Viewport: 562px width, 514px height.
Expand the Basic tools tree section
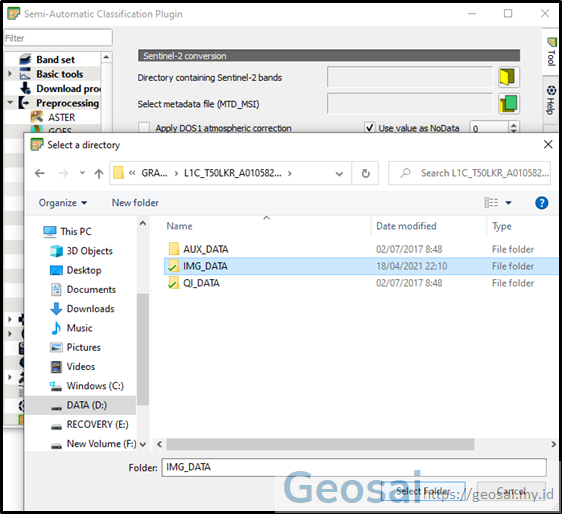click(10, 74)
